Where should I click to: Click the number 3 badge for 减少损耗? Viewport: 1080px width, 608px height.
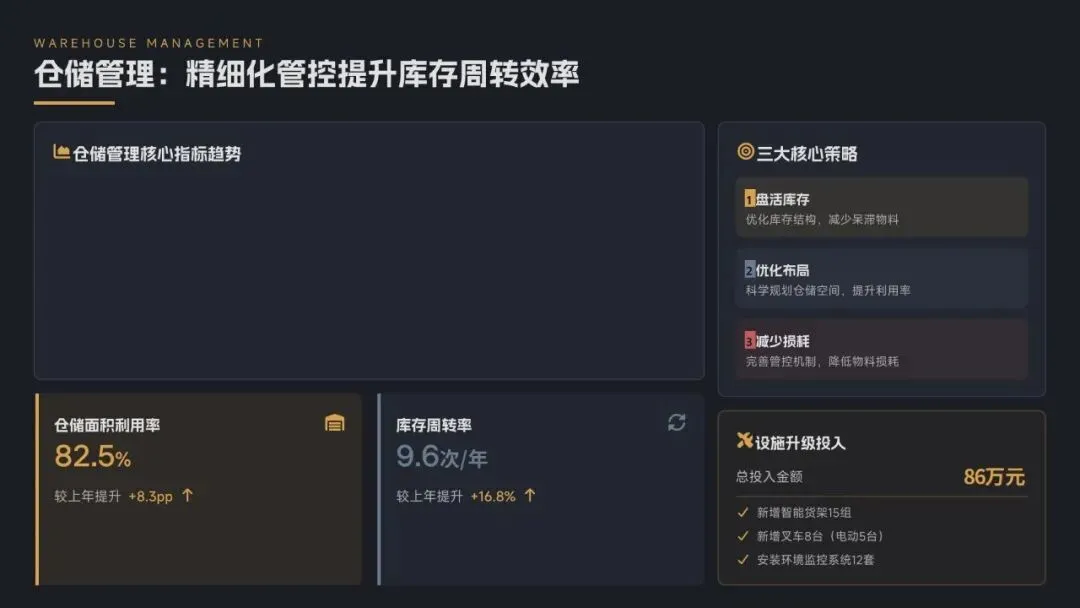click(750, 341)
